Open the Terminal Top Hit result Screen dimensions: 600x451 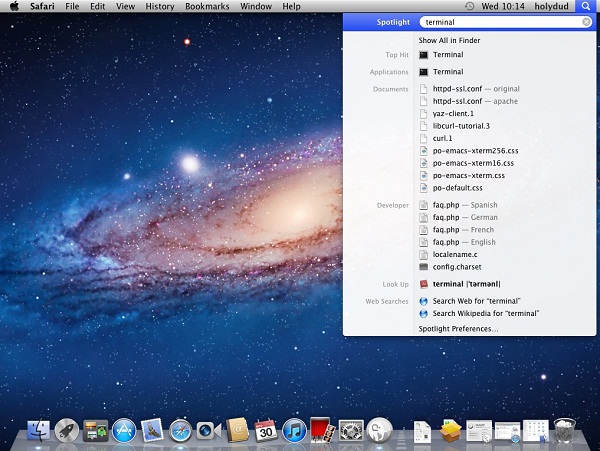pos(447,55)
